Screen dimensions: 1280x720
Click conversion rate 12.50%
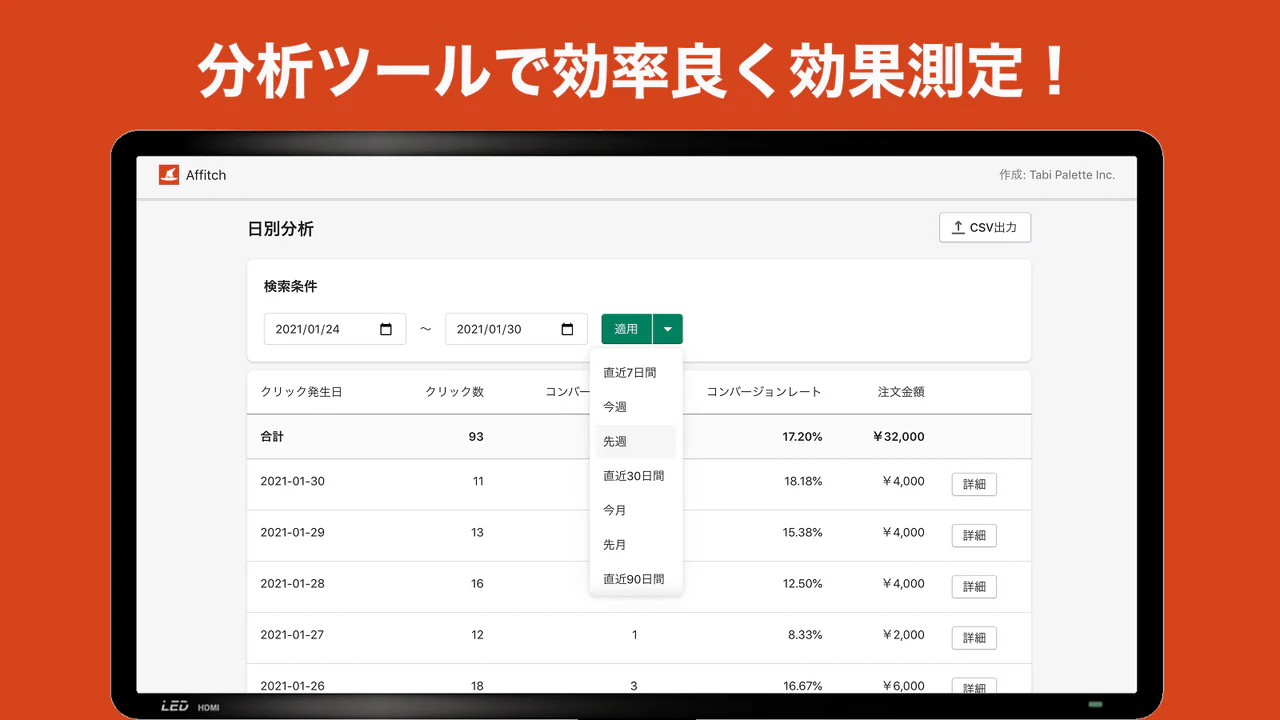(x=803, y=583)
